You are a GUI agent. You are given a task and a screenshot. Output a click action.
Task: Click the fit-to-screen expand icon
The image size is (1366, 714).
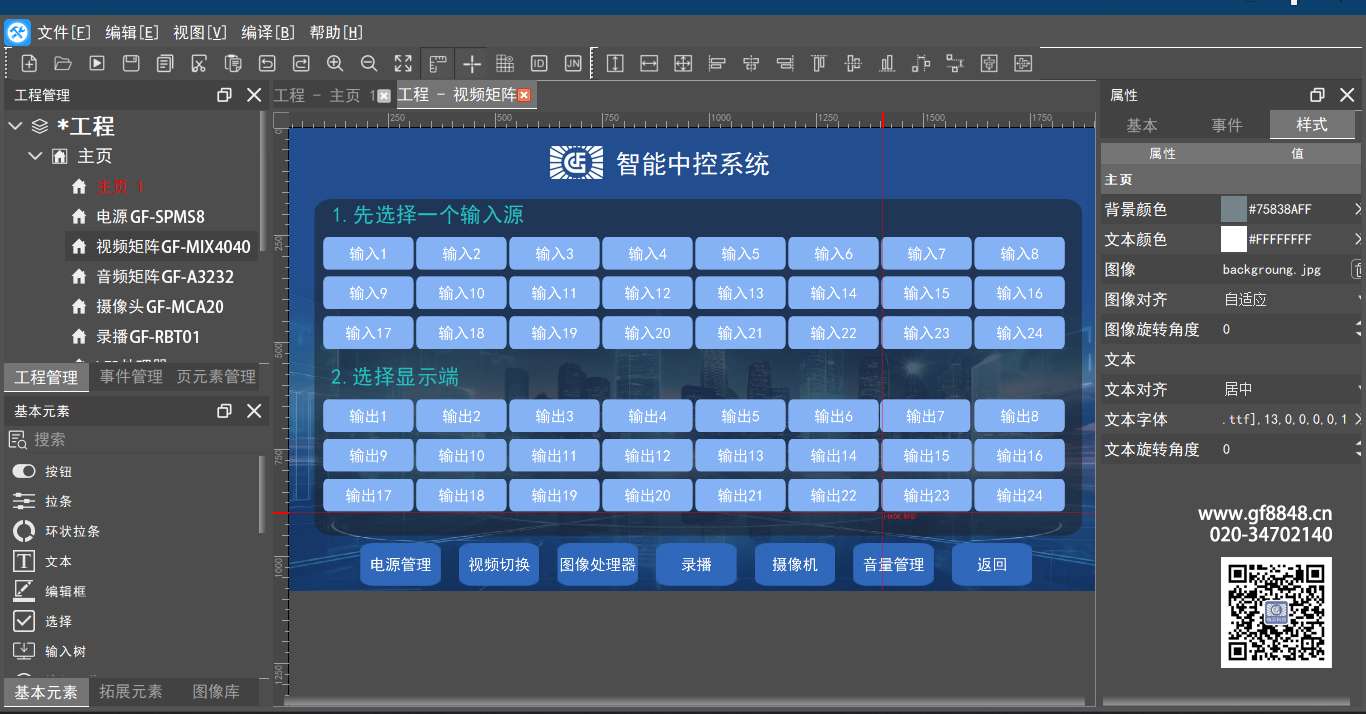coord(403,64)
